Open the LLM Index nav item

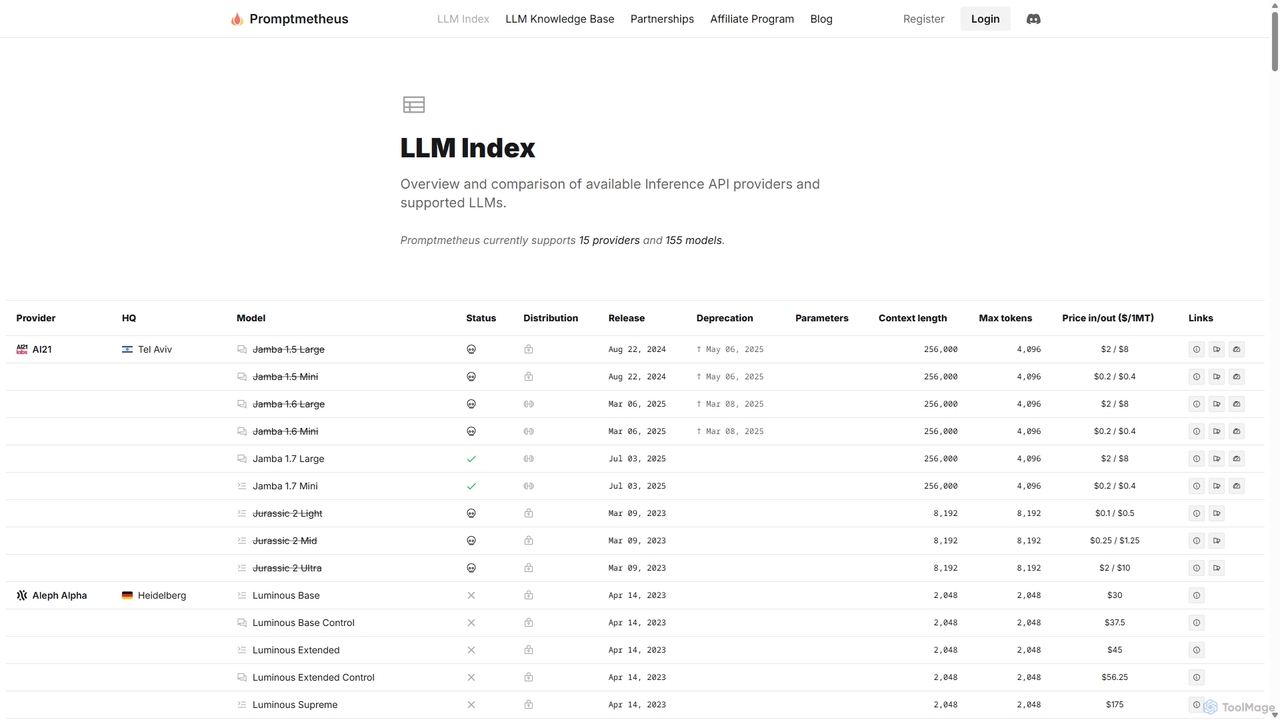pyautogui.click(x=463, y=19)
